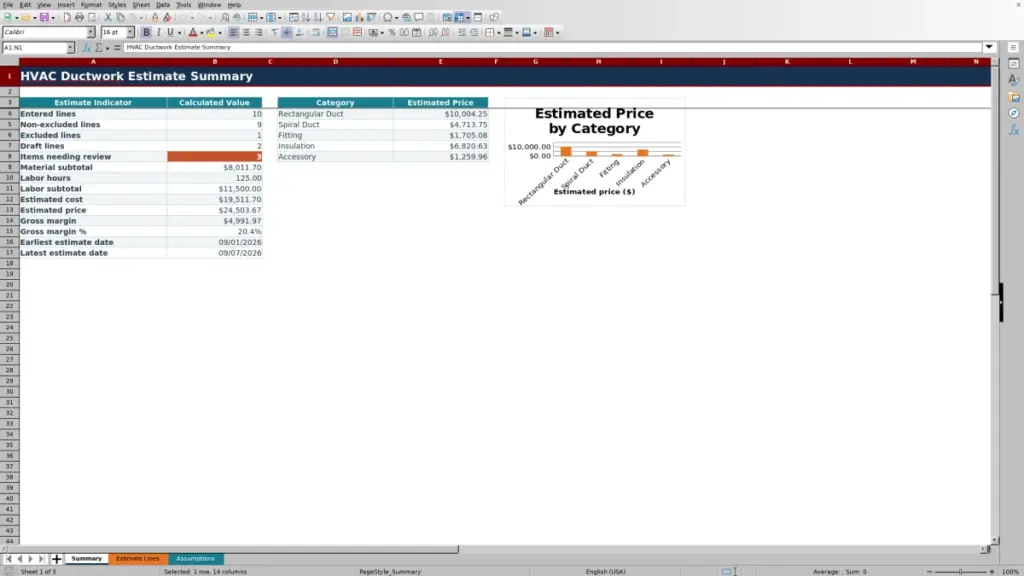Open Find & Replace from the toolbar
Viewport: 1024px width, 576px height.
click(225, 18)
